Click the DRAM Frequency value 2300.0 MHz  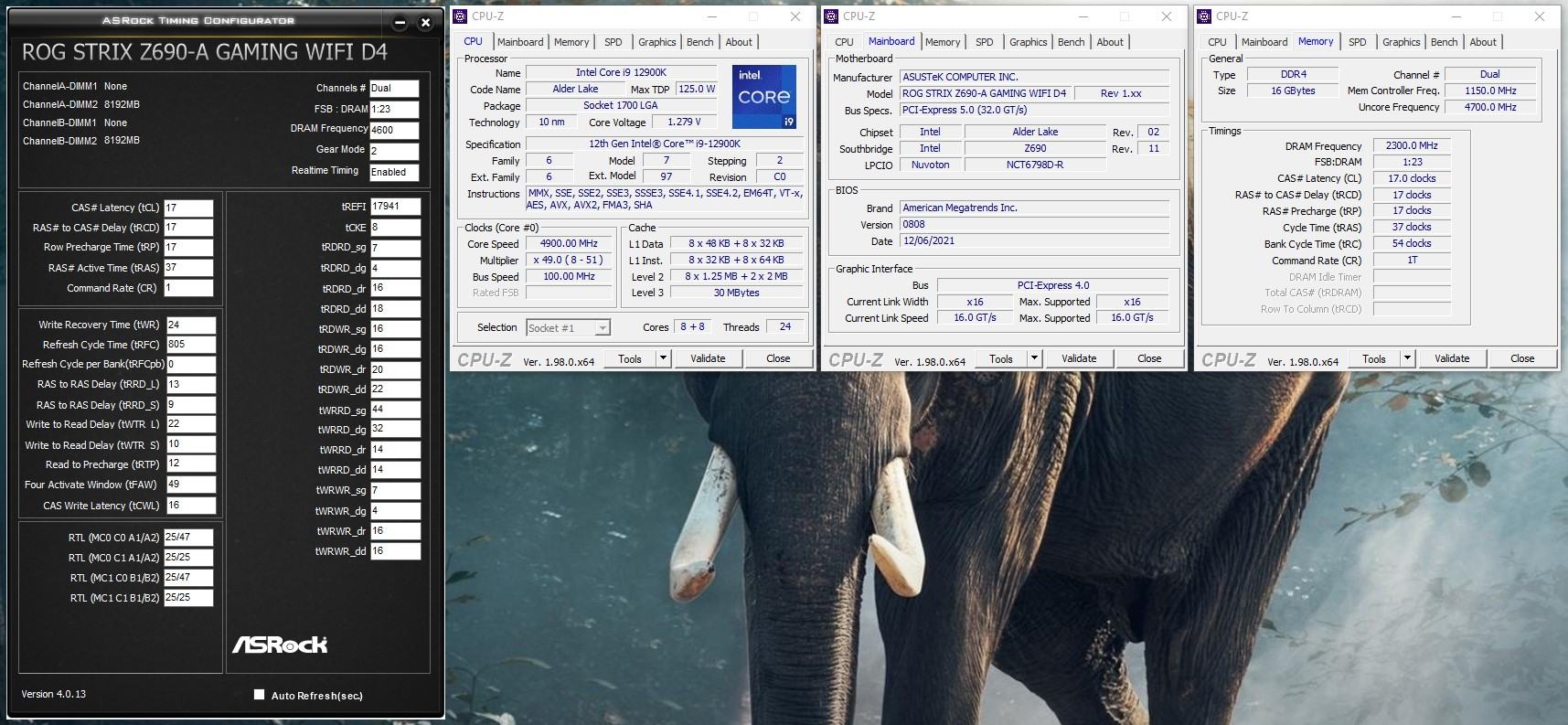pos(1412,145)
